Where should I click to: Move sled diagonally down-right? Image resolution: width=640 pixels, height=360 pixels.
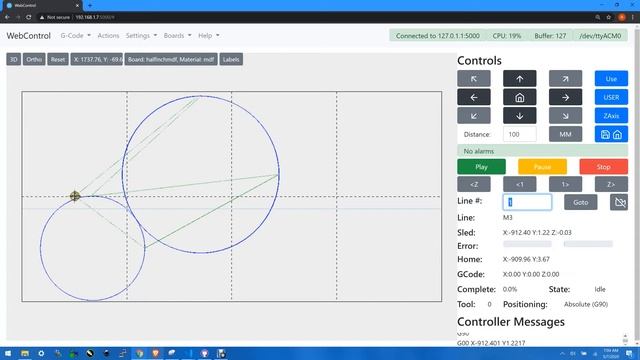pyautogui.click(x=565, y=116)
